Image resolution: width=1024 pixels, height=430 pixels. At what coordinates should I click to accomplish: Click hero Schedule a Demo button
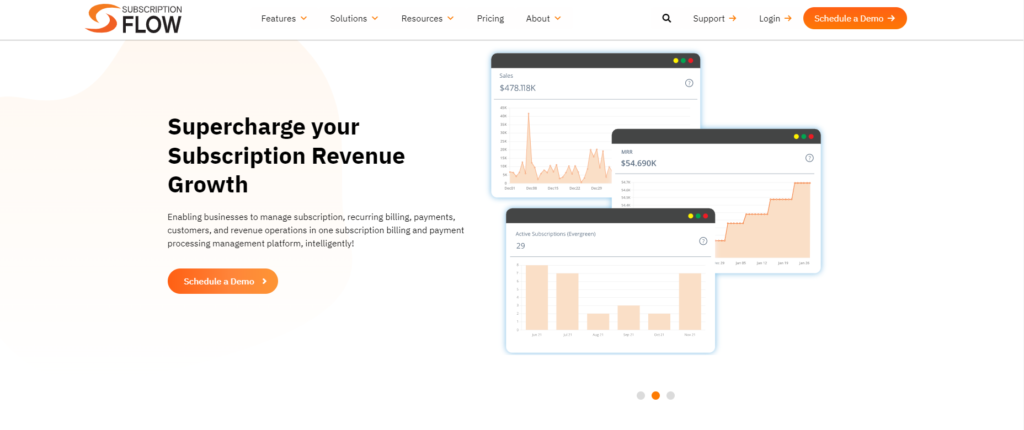[x=222, y=281]
